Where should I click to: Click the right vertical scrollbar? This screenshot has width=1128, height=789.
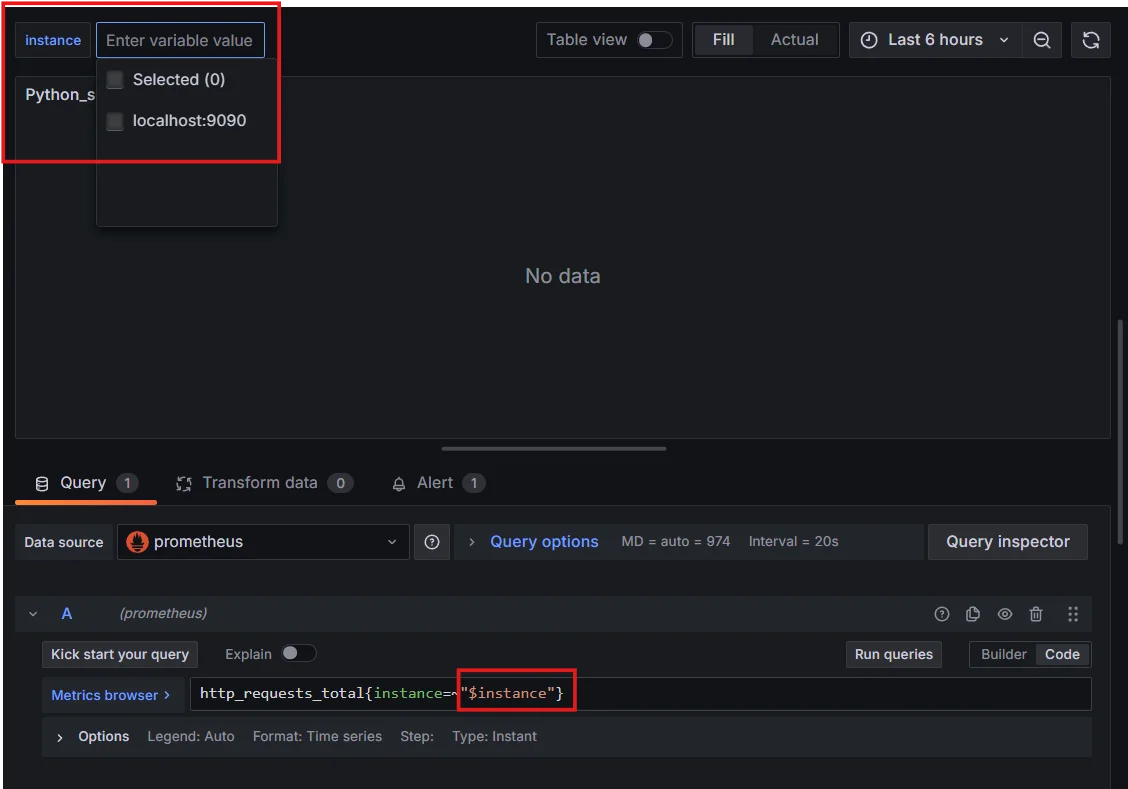[1120, 432]
